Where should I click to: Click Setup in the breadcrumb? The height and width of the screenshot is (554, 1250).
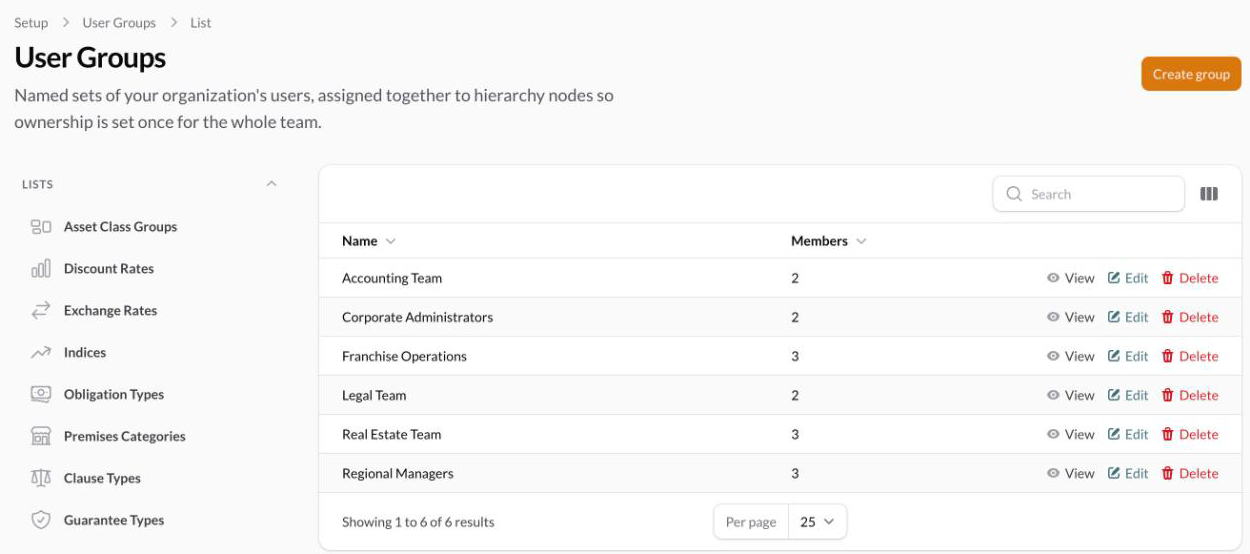(x=31, y=23)
